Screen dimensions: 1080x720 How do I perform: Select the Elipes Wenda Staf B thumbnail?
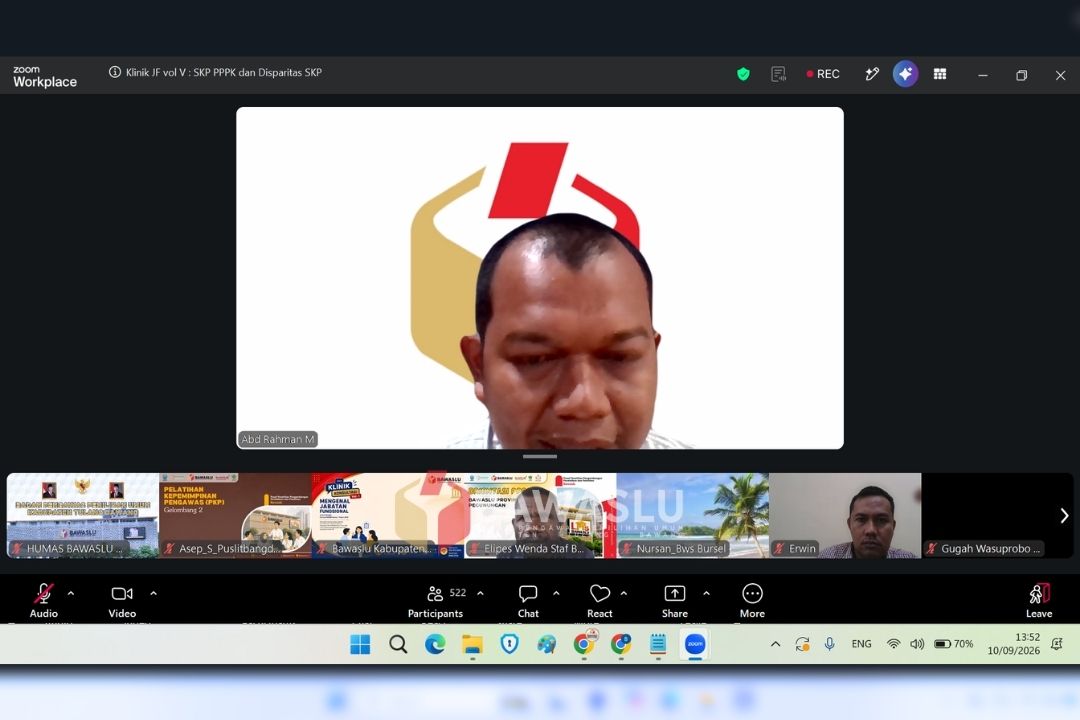click(x=540, y=515)
